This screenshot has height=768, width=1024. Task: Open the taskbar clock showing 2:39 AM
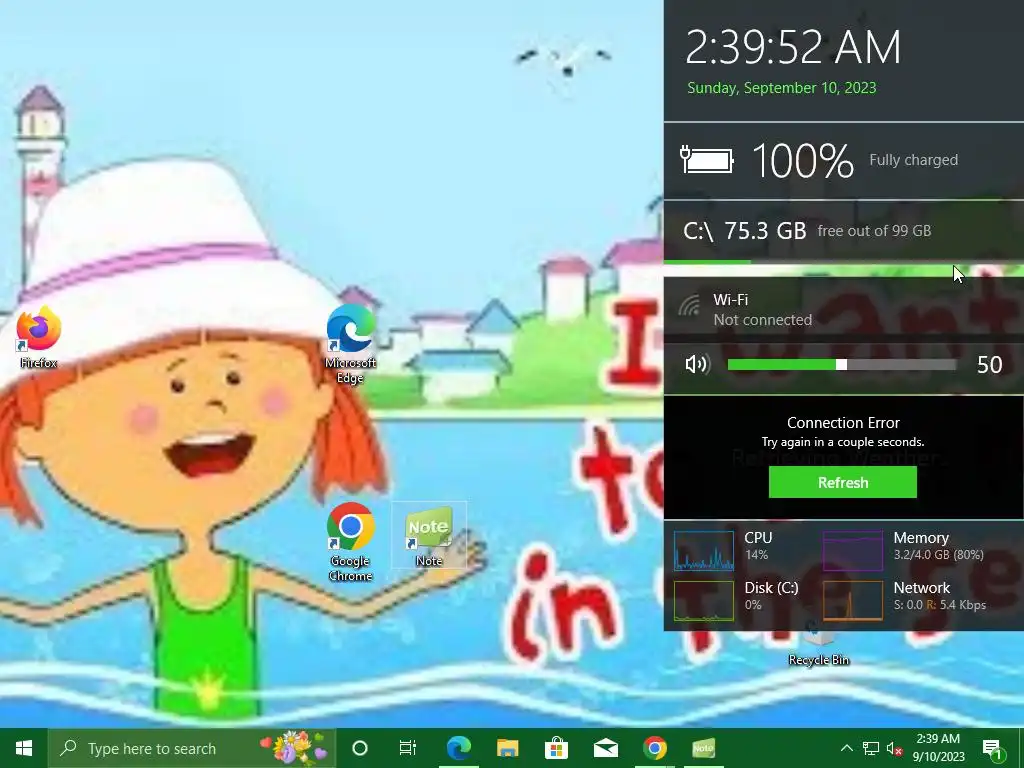[x=938, y=748]
